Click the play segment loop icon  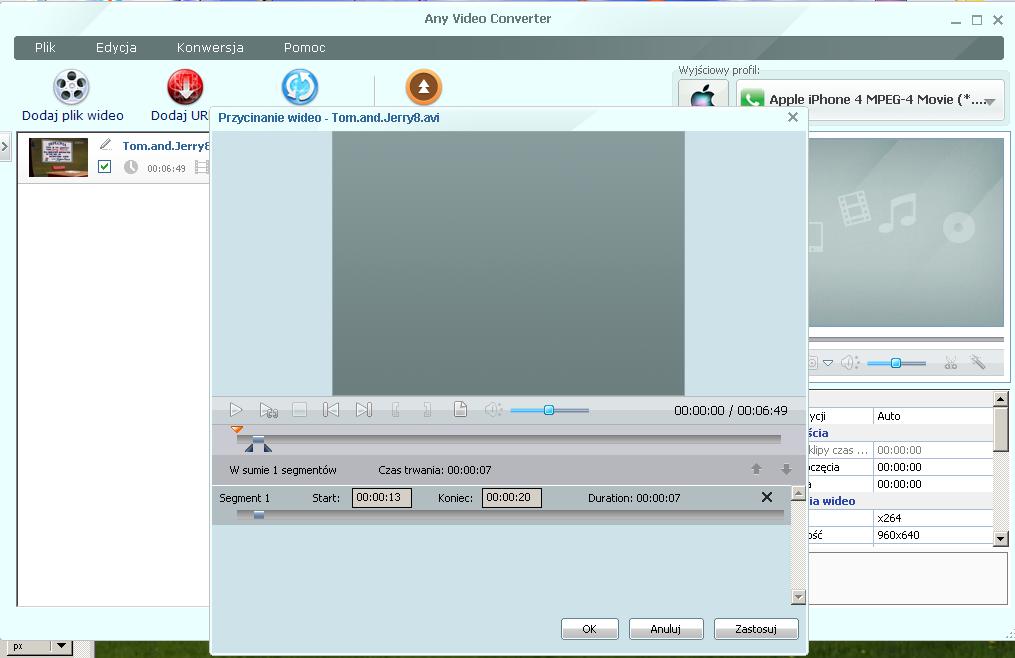click(268, 410)
